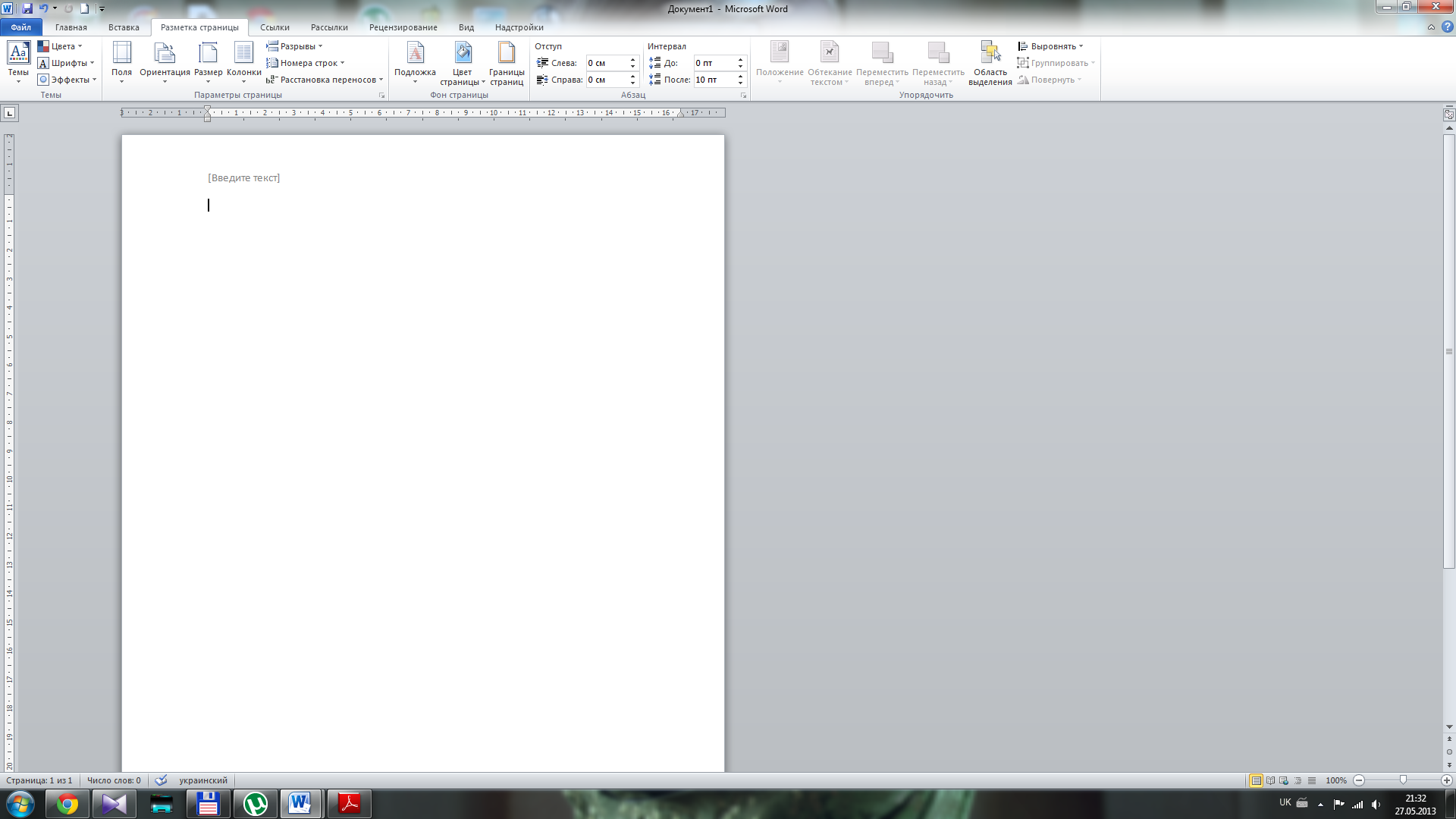The width and height of the screenshot is (1456, 819).
Task: Open the Абзац dialog launcher
Action: coord(743,96)
